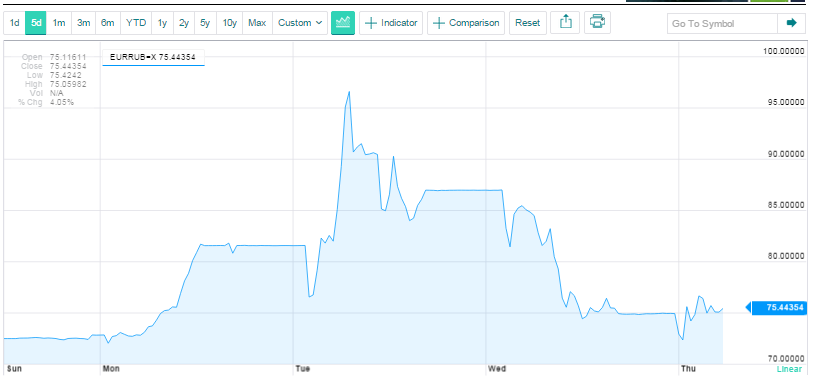Click the print chart icon
This screenshot has height=386, width=825.
(x=597, y=23)
